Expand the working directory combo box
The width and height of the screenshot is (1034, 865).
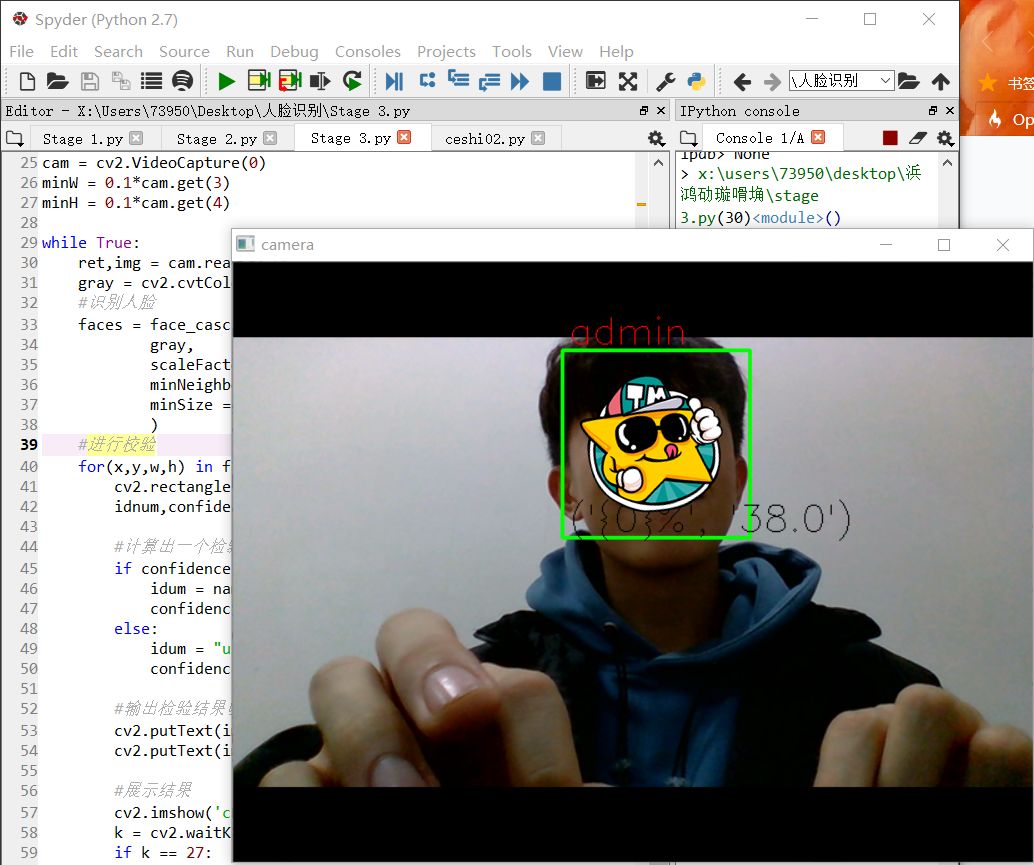click(x=841, y=81)
